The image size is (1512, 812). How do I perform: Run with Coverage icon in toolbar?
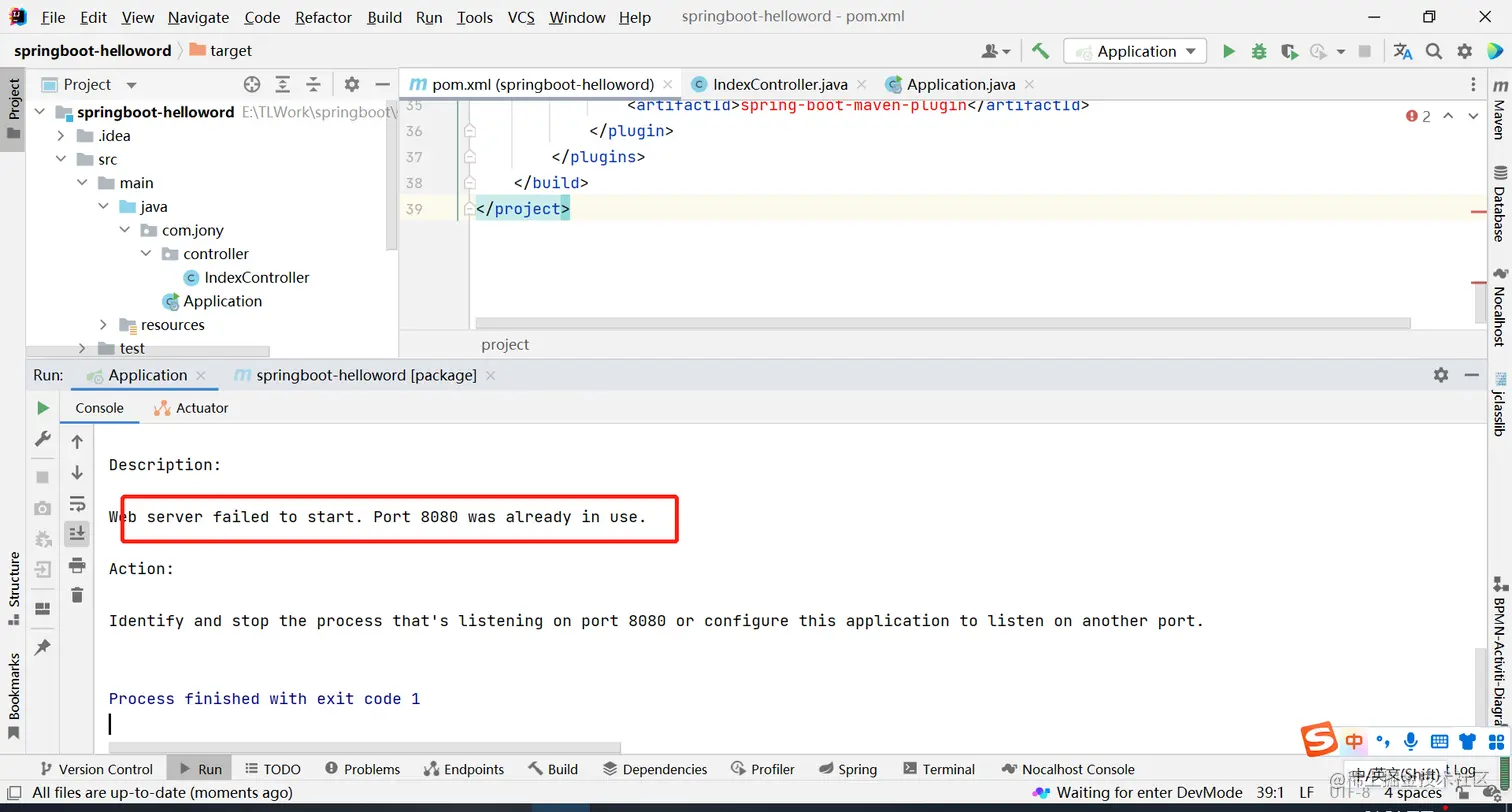1289,51
